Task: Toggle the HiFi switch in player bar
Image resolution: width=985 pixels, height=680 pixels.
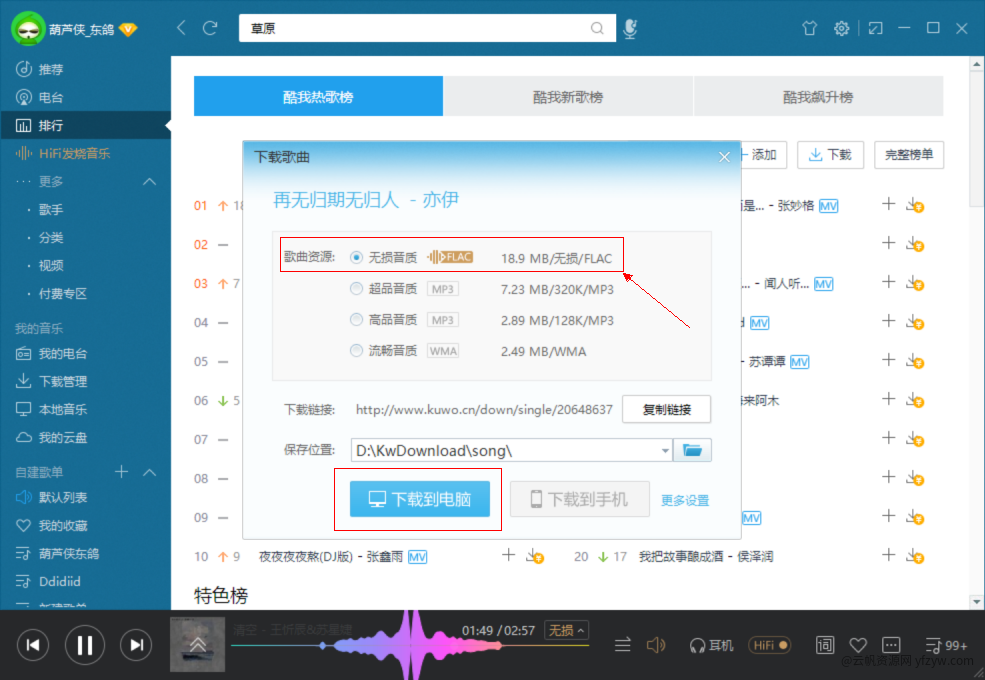Action: [x=770, y=645]
